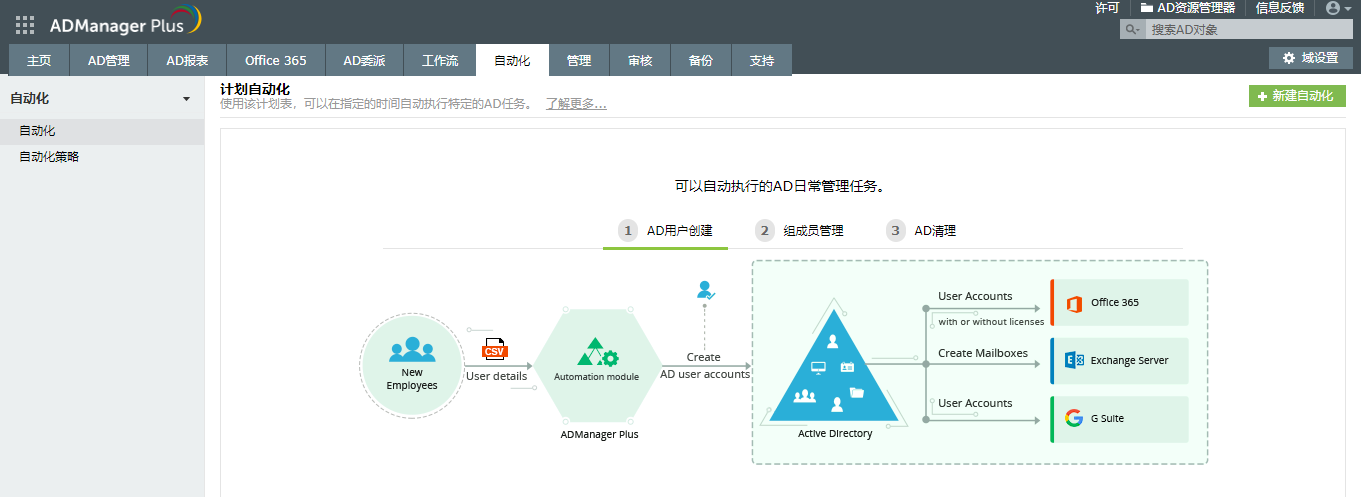The height and width of the screenshot is (497, 1361).
Task: Select step 2 组成员管理 tab
Action: point(800,231)
